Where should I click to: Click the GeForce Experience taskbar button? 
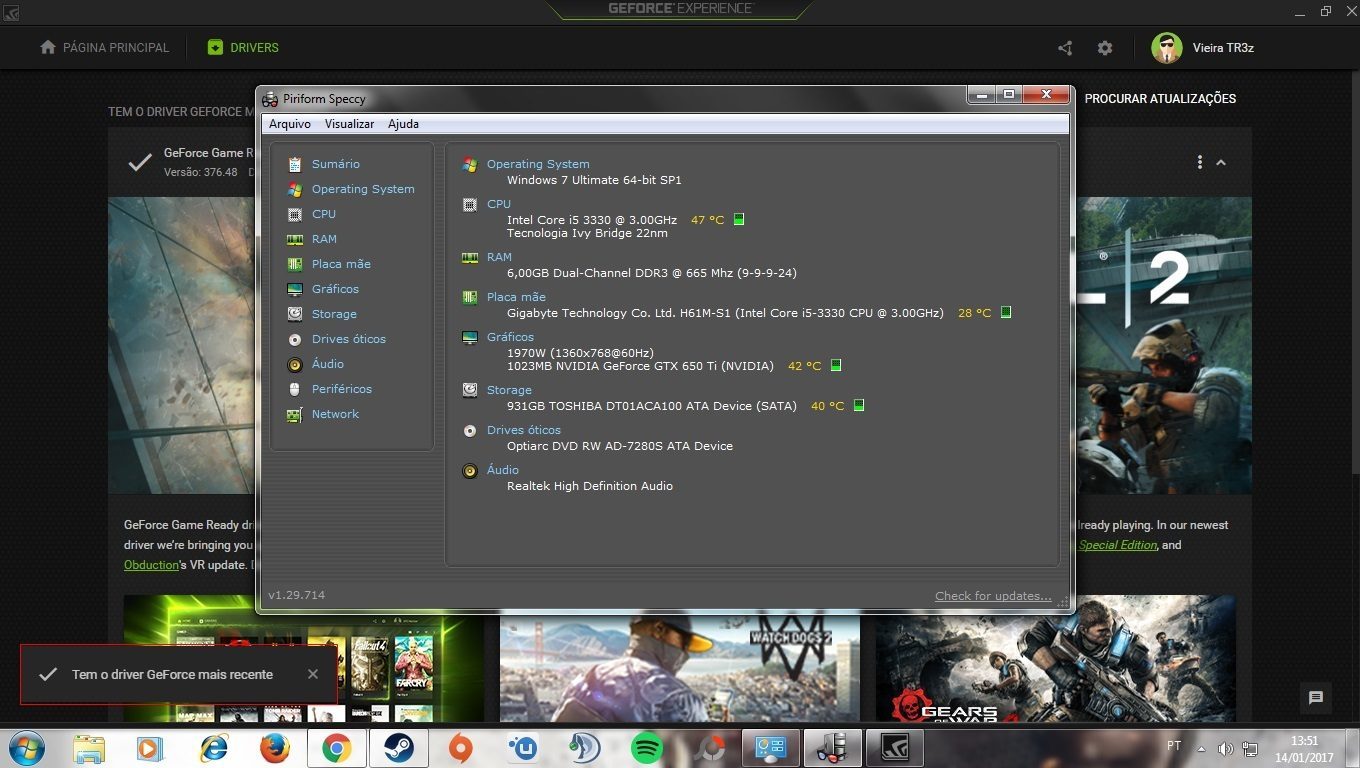pos(894,747)
